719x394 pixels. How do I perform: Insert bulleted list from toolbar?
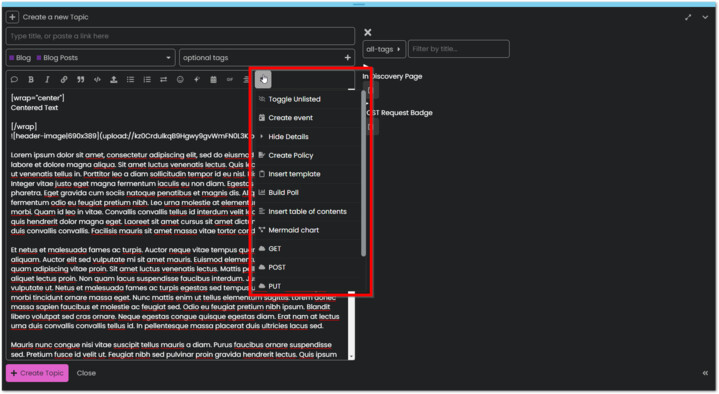[130, 79]
